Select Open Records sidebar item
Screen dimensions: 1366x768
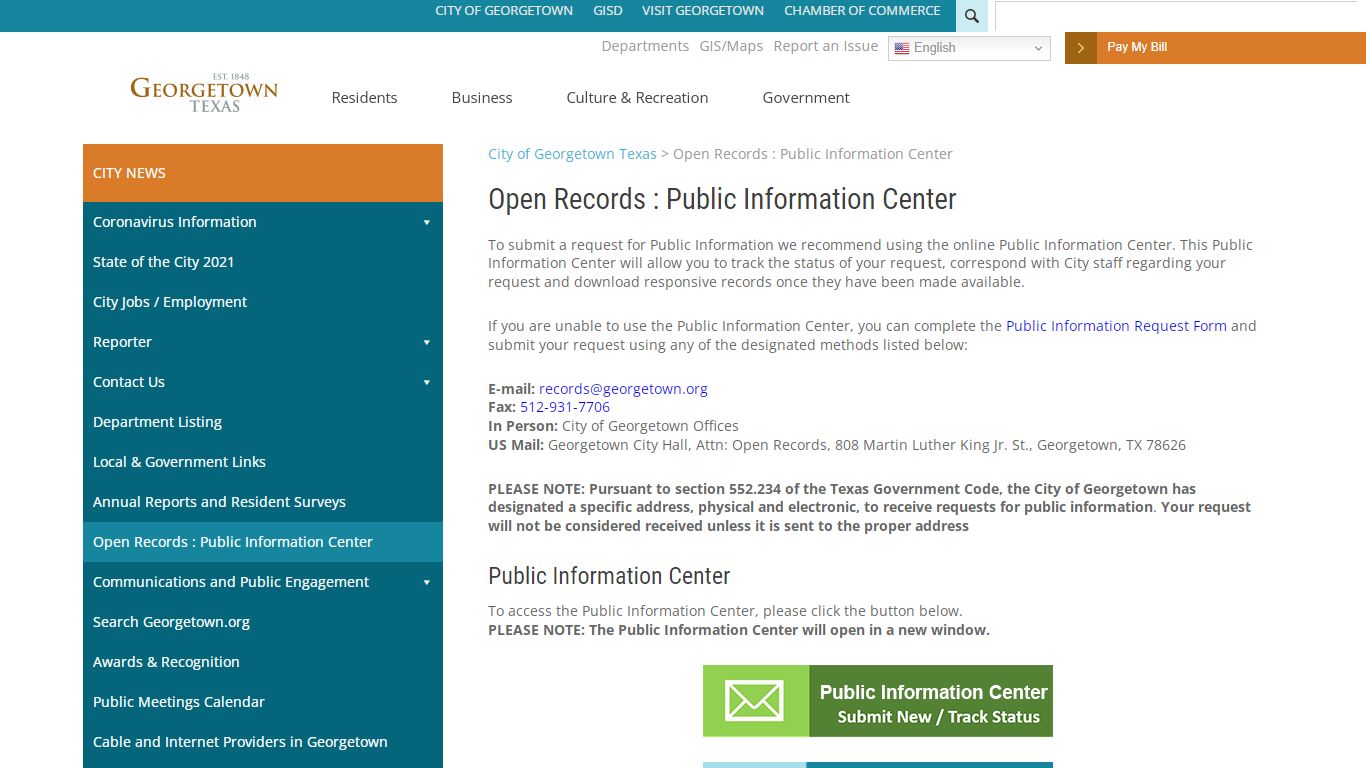pyautogui.click(x=263, y=542)
